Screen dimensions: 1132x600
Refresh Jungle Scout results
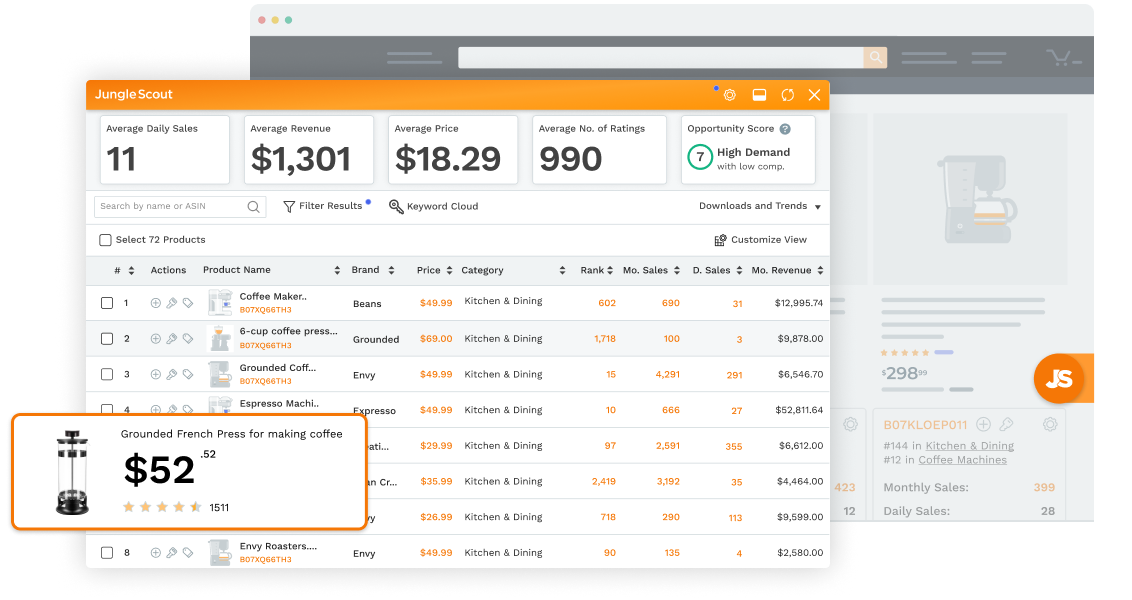click(x=788, y=95)
